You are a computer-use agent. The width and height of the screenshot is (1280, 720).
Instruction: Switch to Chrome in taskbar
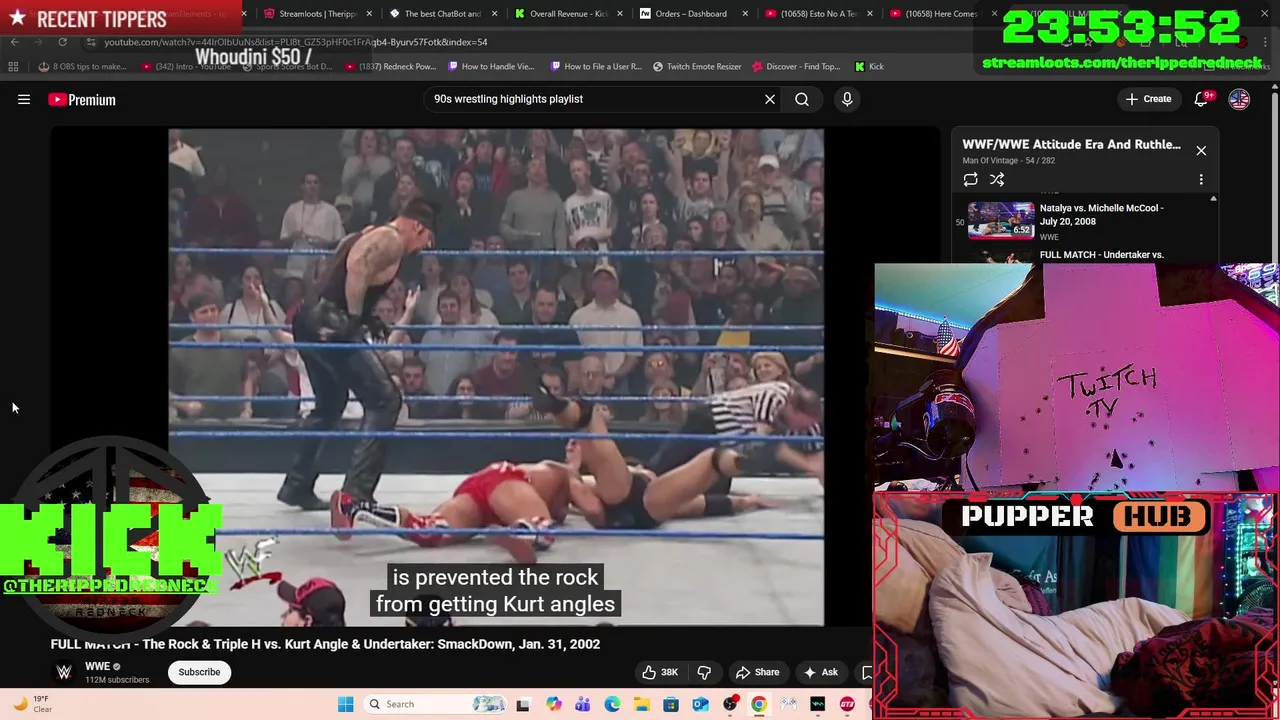[759, 704]
